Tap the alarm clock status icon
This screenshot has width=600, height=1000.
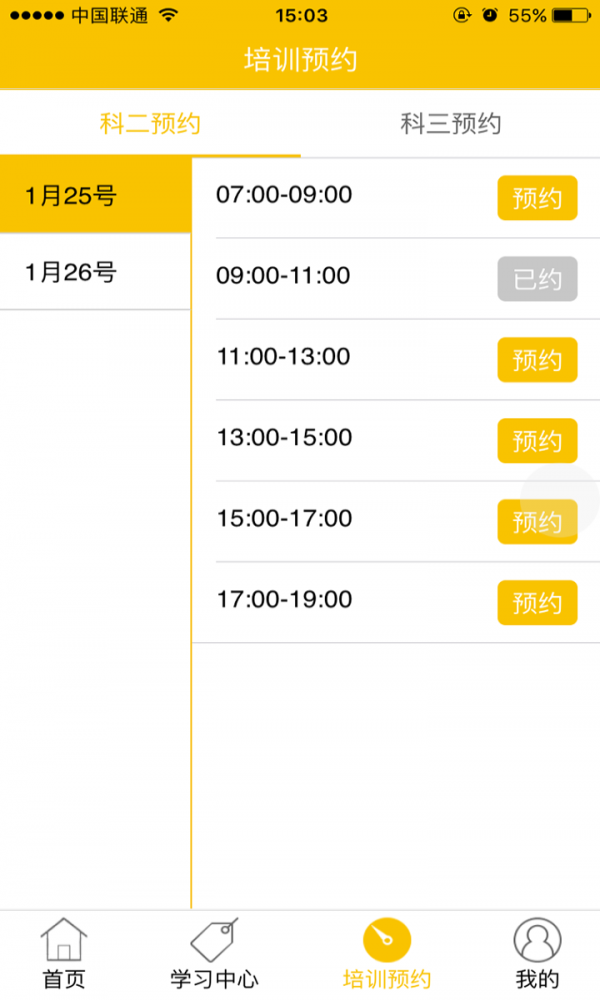489,16
